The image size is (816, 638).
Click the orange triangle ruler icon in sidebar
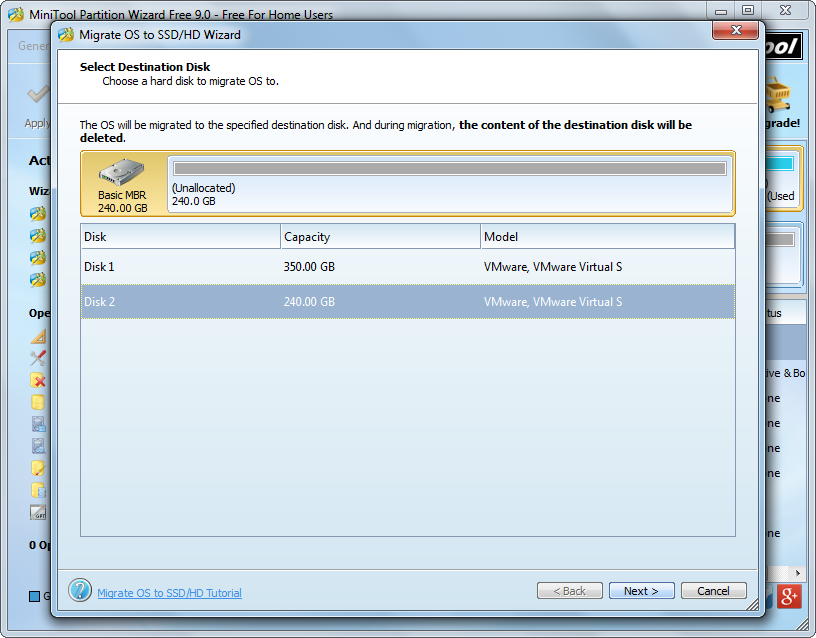[x=38, y=336]
